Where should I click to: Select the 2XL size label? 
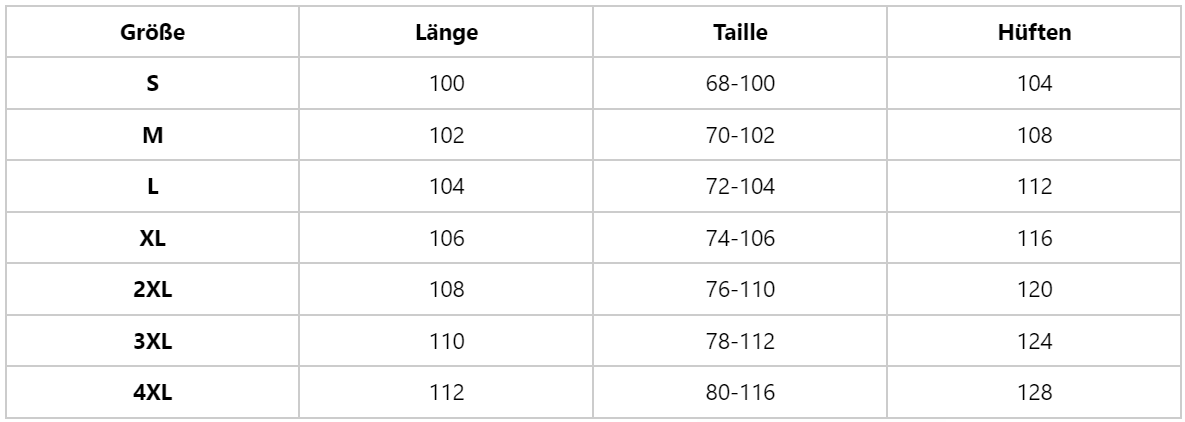coord(153,291)
